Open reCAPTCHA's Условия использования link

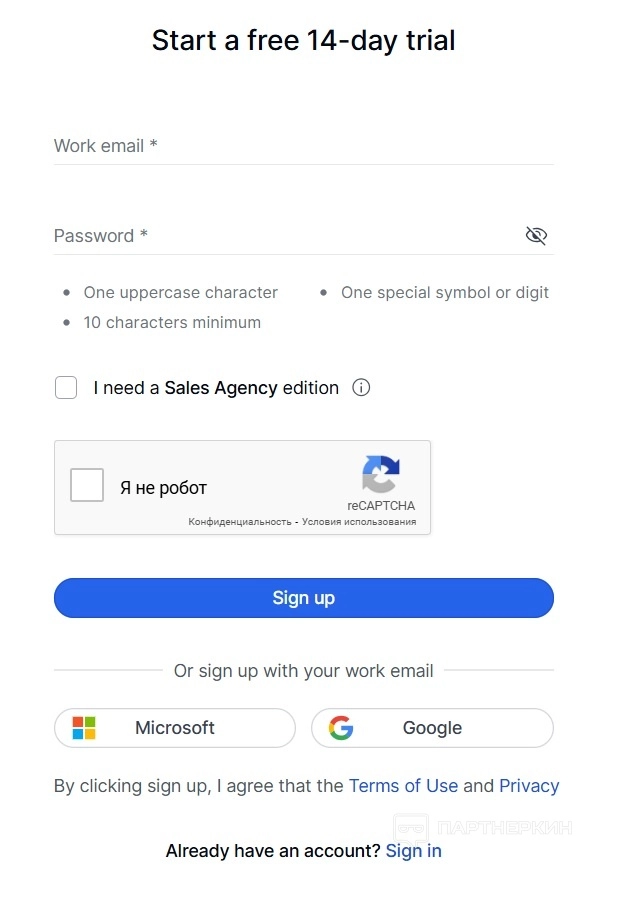tap(357, 522)
